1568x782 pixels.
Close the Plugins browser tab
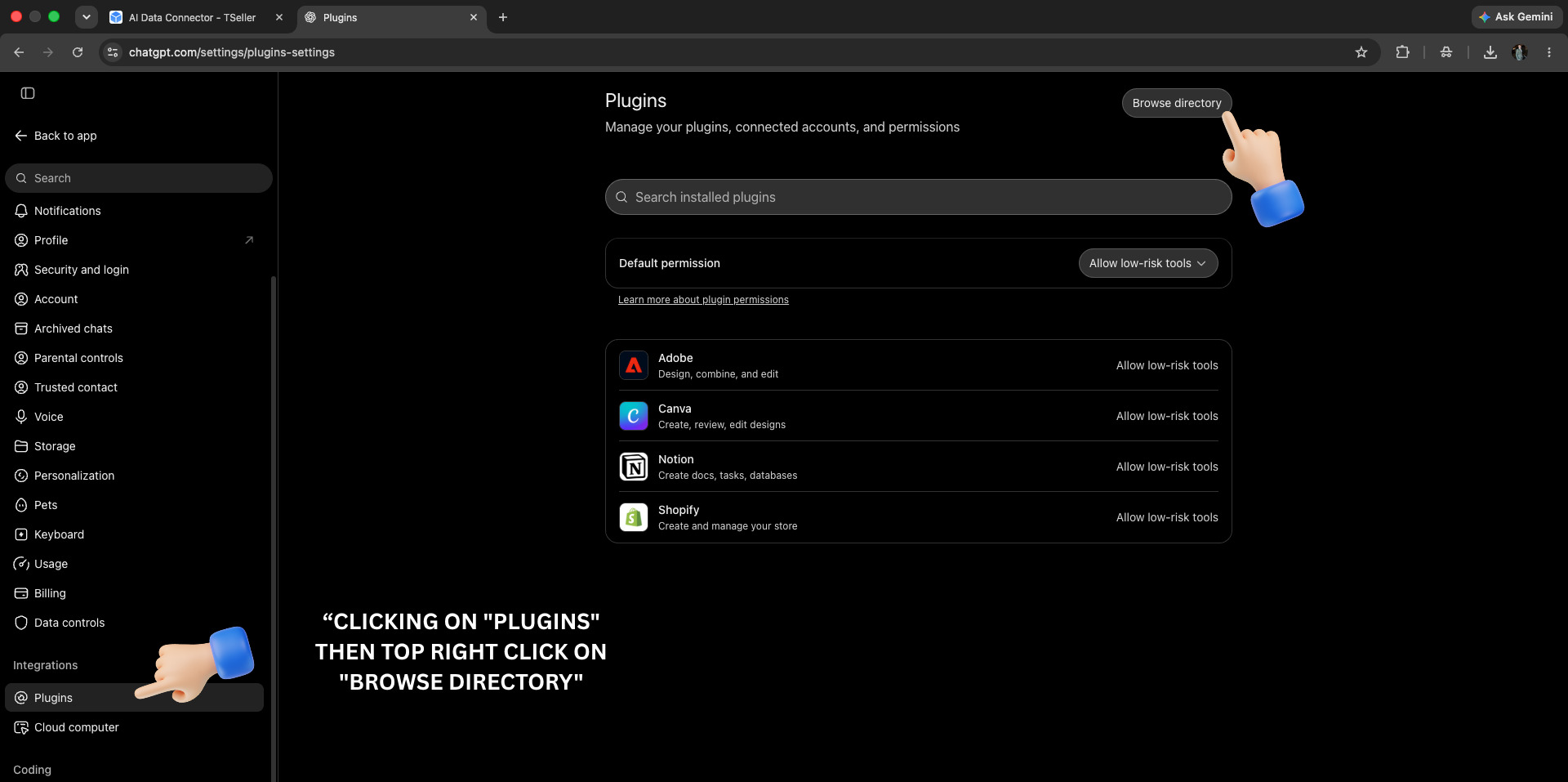pyautogui.click(x=474, y=17)
